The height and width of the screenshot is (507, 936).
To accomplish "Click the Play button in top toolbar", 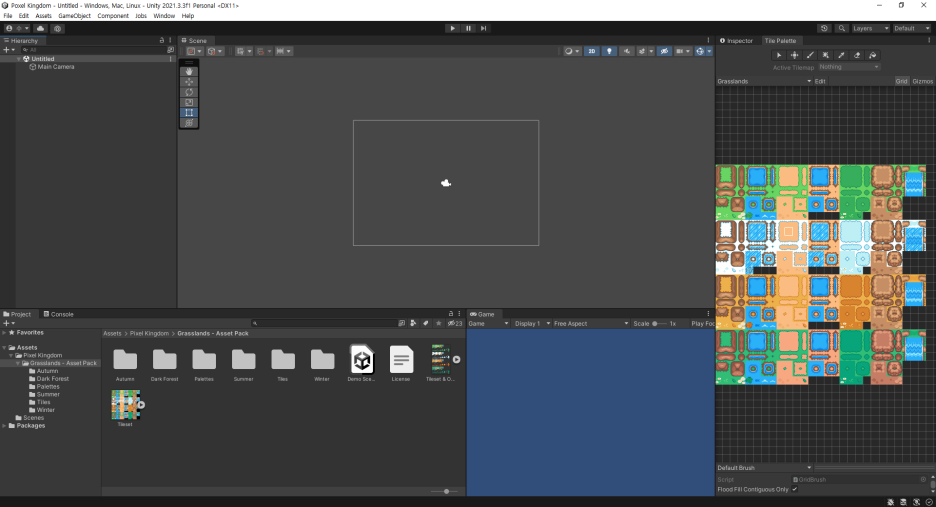I will click(452, 28).
